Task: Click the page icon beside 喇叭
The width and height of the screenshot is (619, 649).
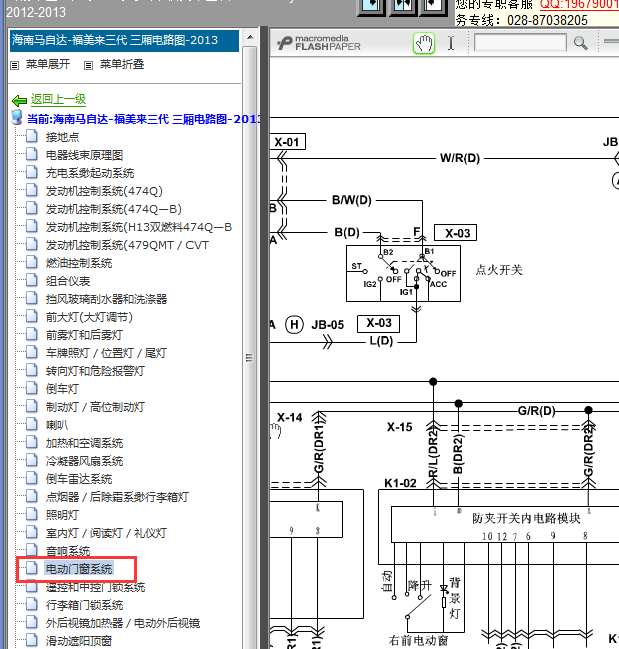Action: [x=32, y=424]
